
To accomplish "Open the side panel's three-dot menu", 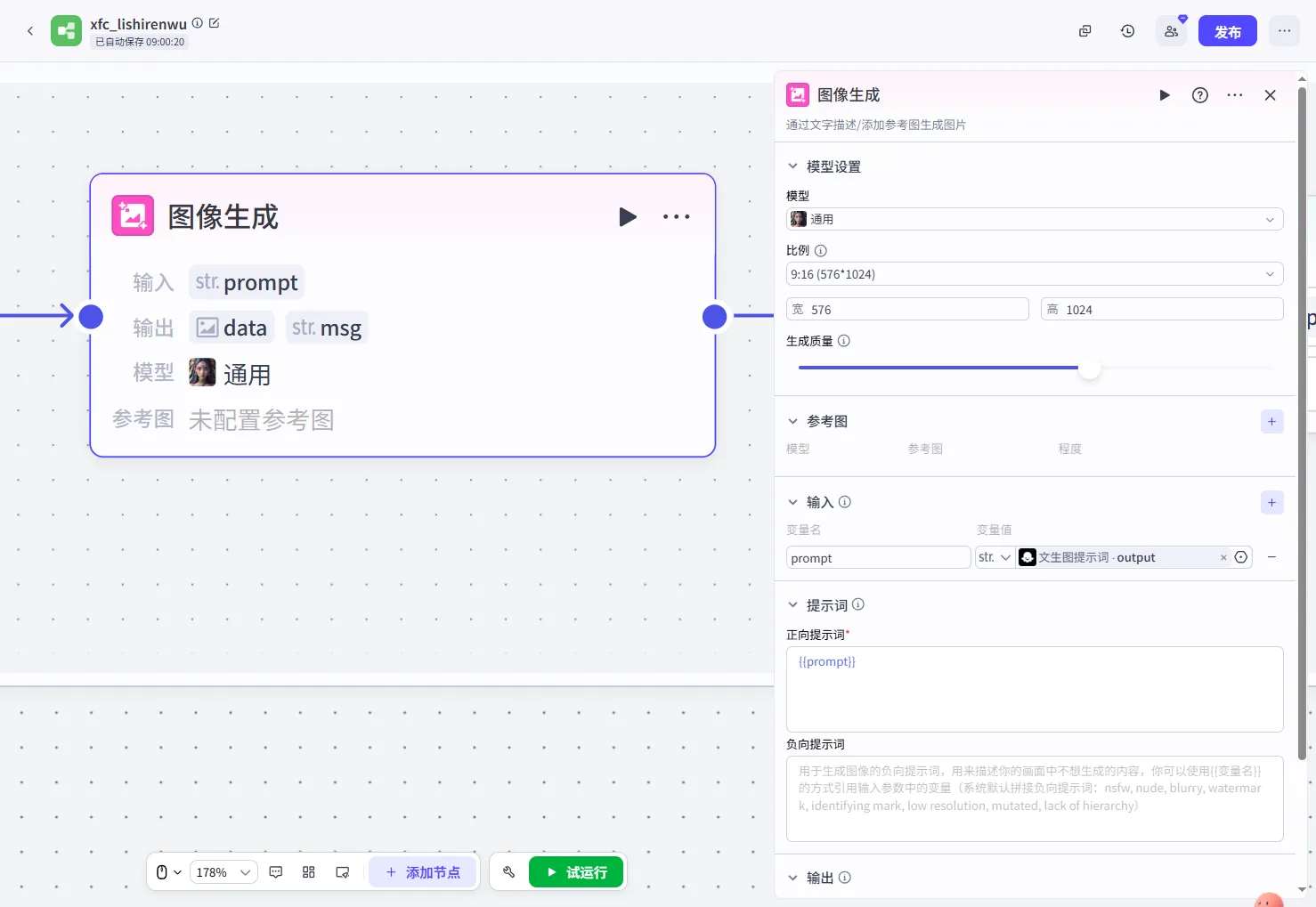I will [1235, 95].
